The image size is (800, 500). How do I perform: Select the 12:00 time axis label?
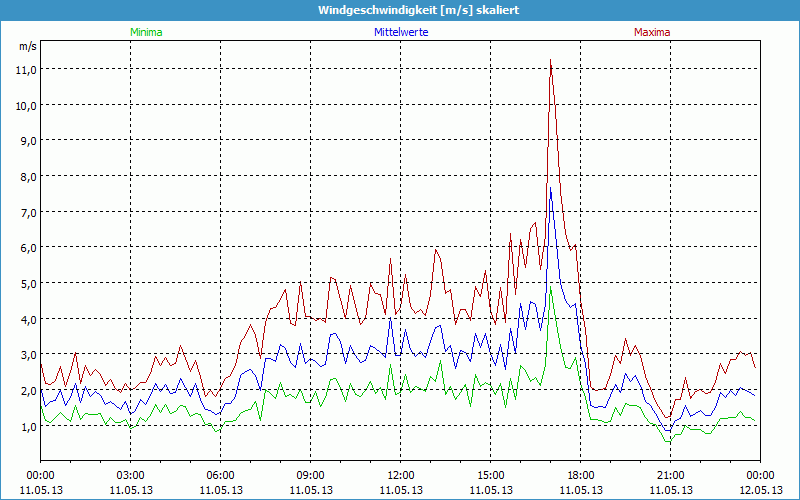pos(401,475)
